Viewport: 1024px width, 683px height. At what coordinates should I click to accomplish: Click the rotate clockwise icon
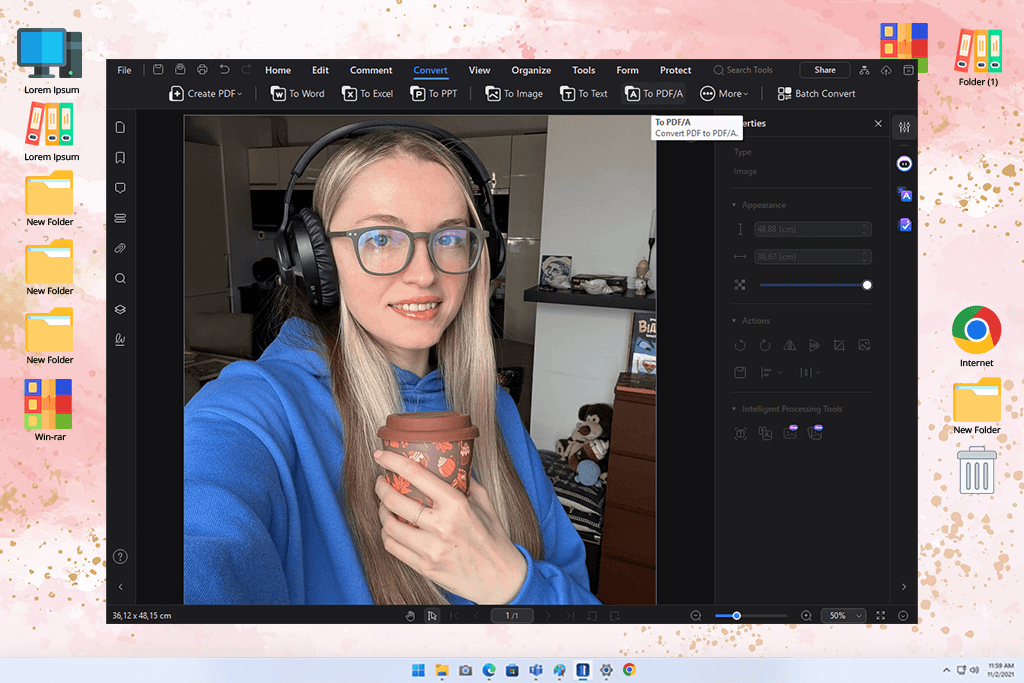pyautogui.click(x=765, y=345)
